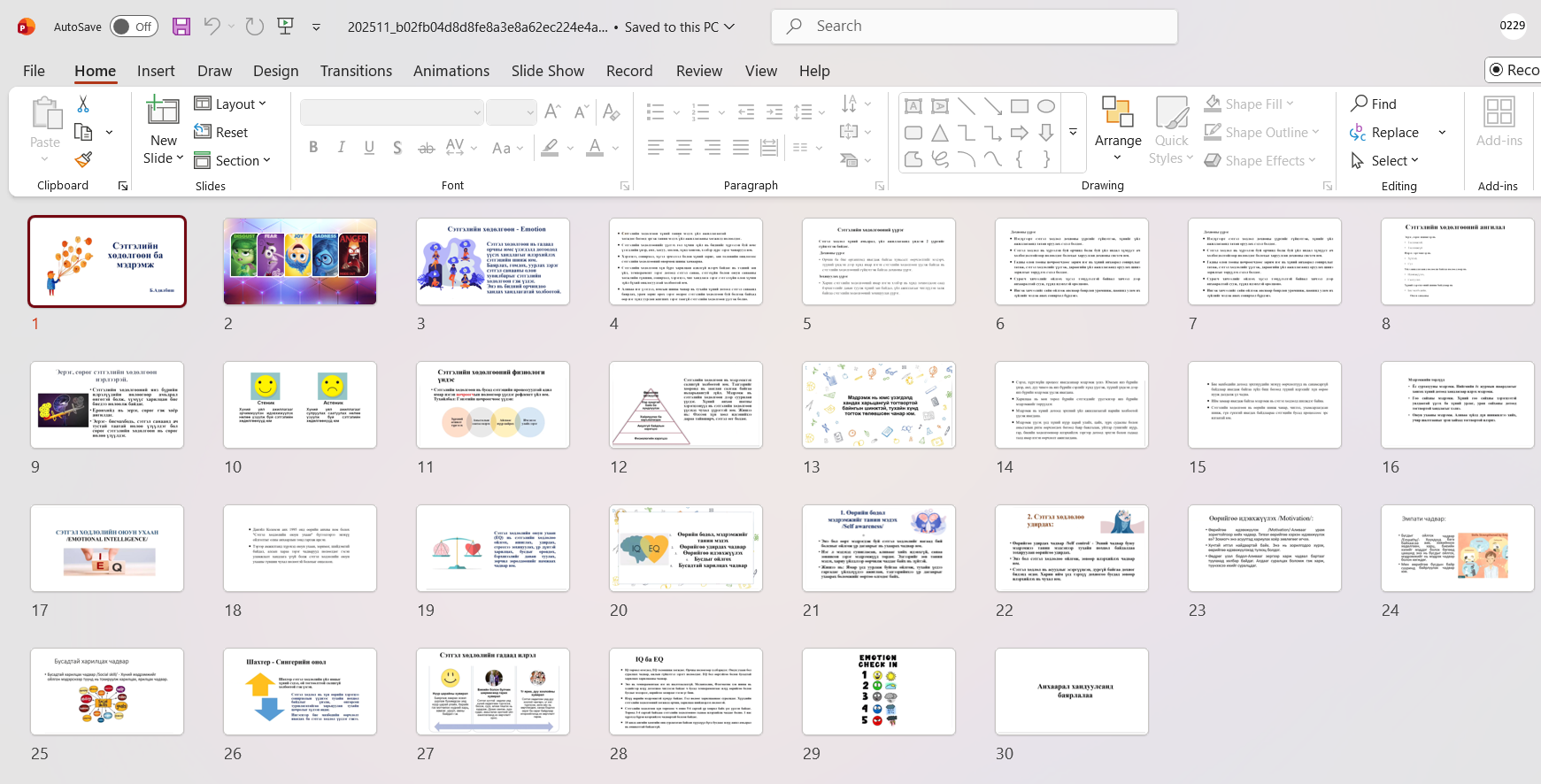Select the Format Painter brush icon

tap(83, 160)
